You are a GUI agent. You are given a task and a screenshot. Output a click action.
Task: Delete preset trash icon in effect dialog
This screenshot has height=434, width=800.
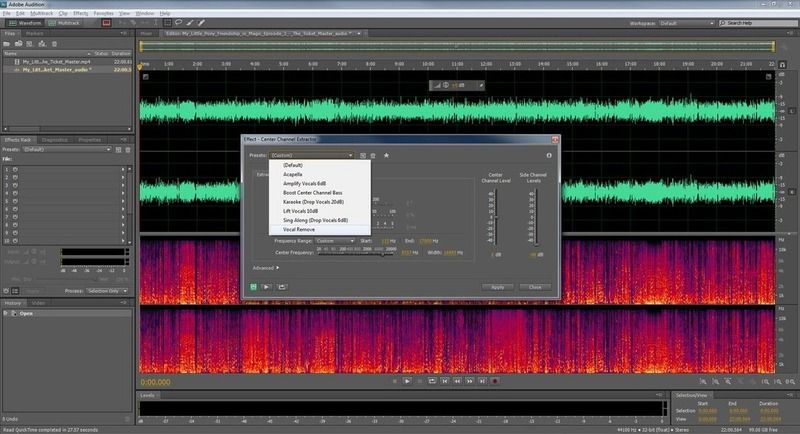(x=373, y=156)
